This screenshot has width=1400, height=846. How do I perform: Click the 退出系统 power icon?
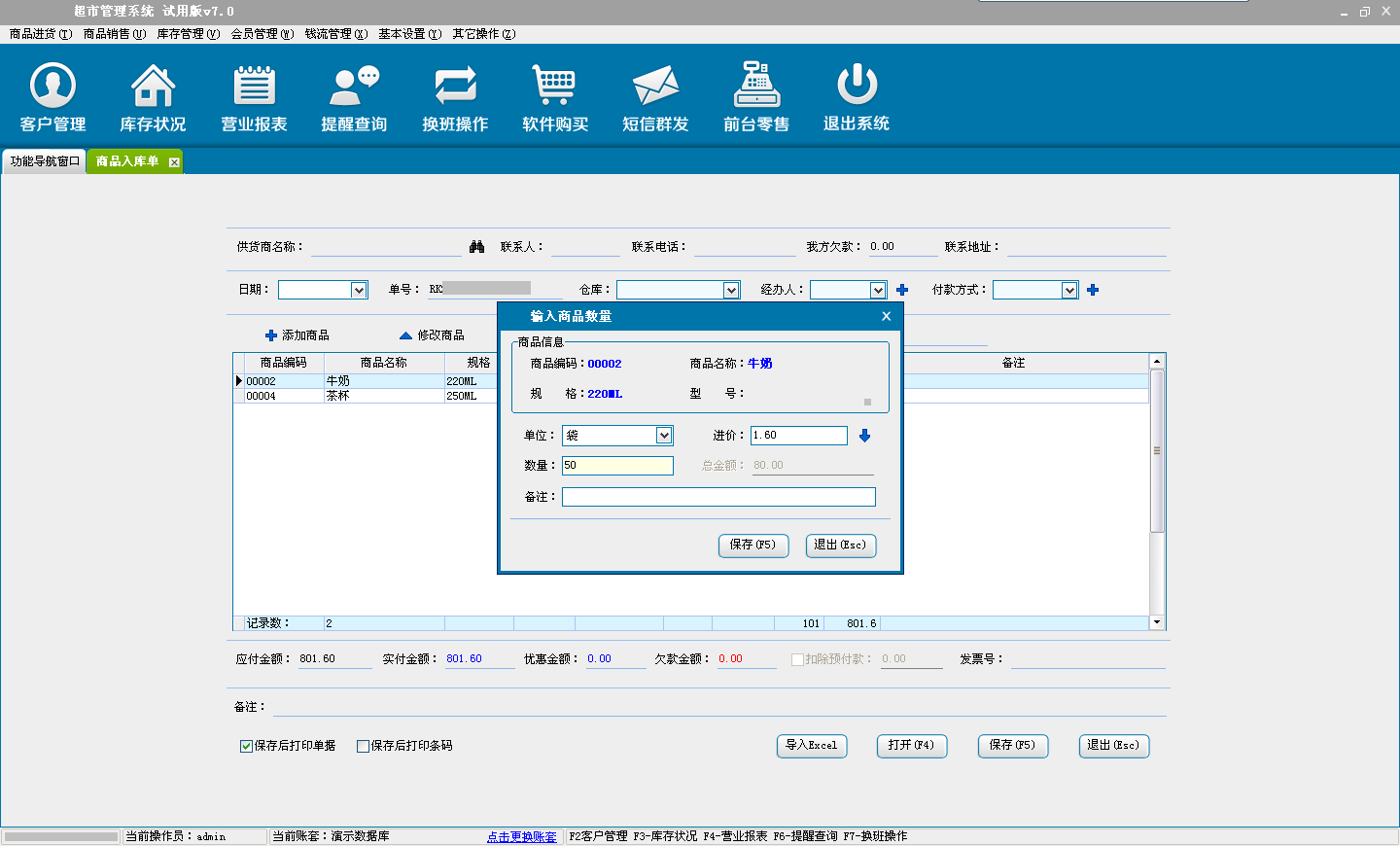[857, 87]
